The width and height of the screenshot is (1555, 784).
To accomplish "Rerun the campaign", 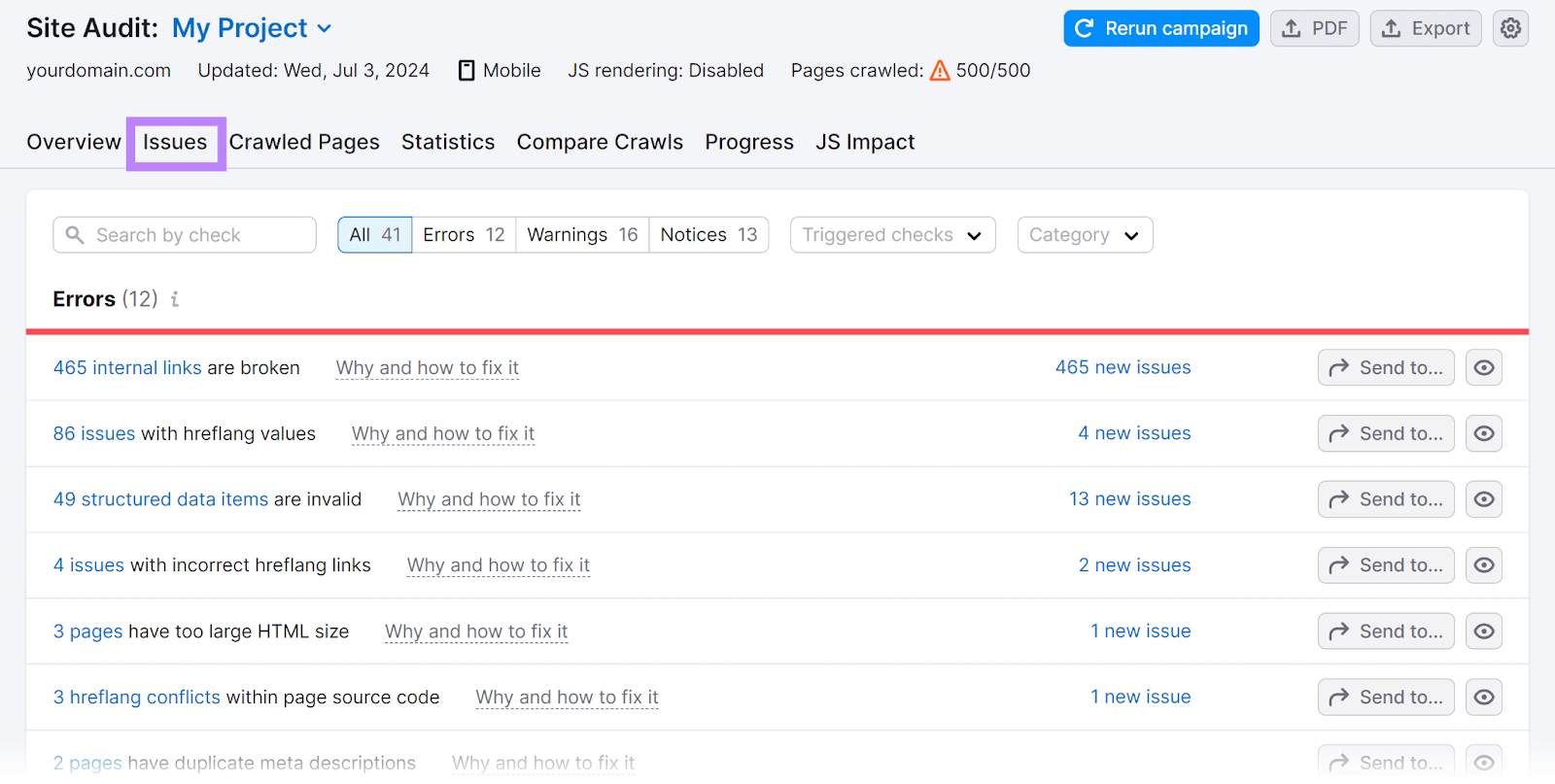I will pos(1160,29).
